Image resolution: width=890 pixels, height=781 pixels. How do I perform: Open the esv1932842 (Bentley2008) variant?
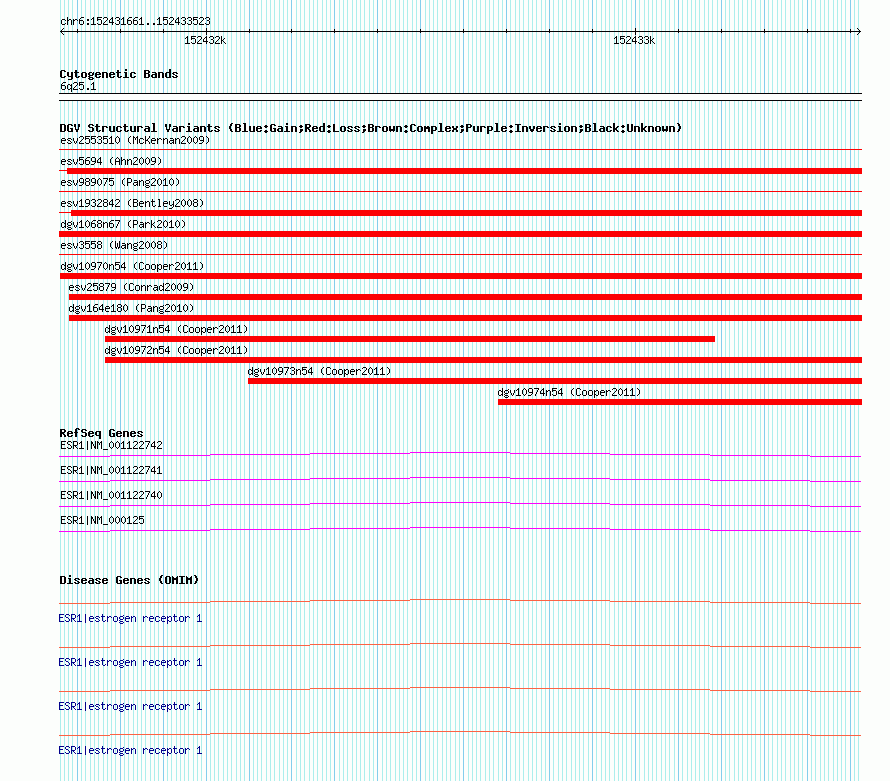132,203
